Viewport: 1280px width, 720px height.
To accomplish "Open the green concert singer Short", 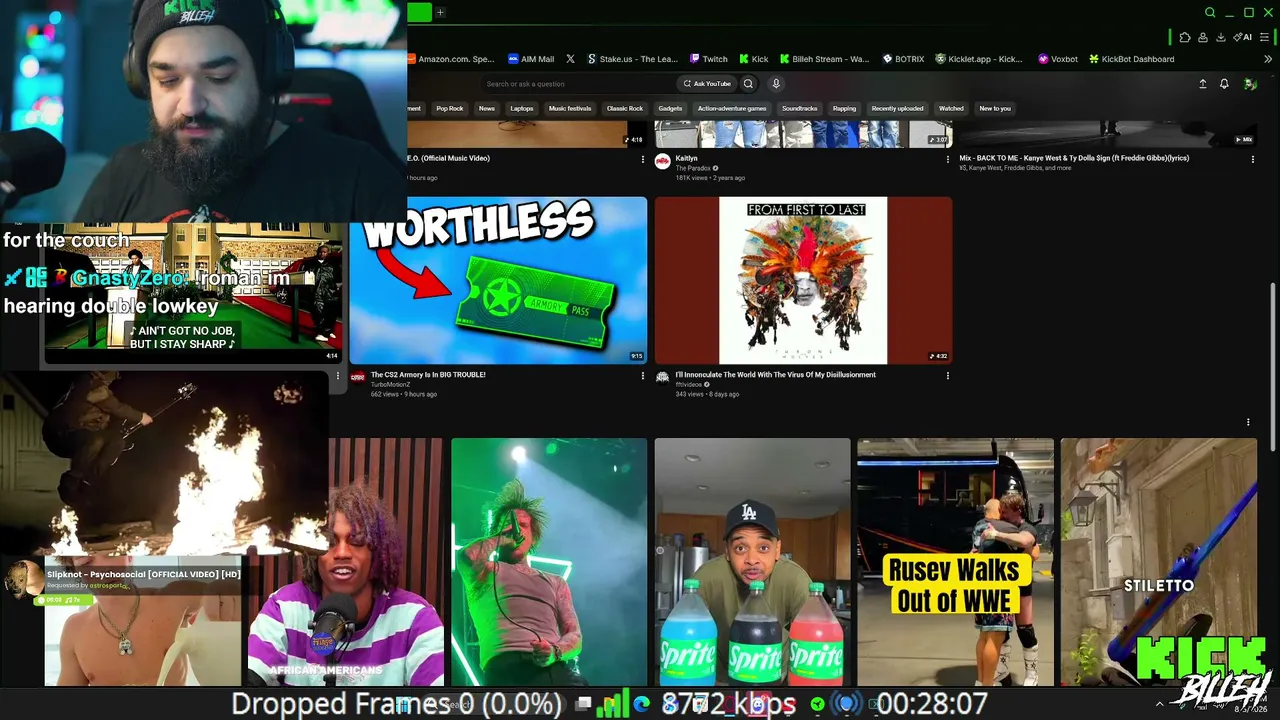I will pyautogui.click(x=549, y=562).
